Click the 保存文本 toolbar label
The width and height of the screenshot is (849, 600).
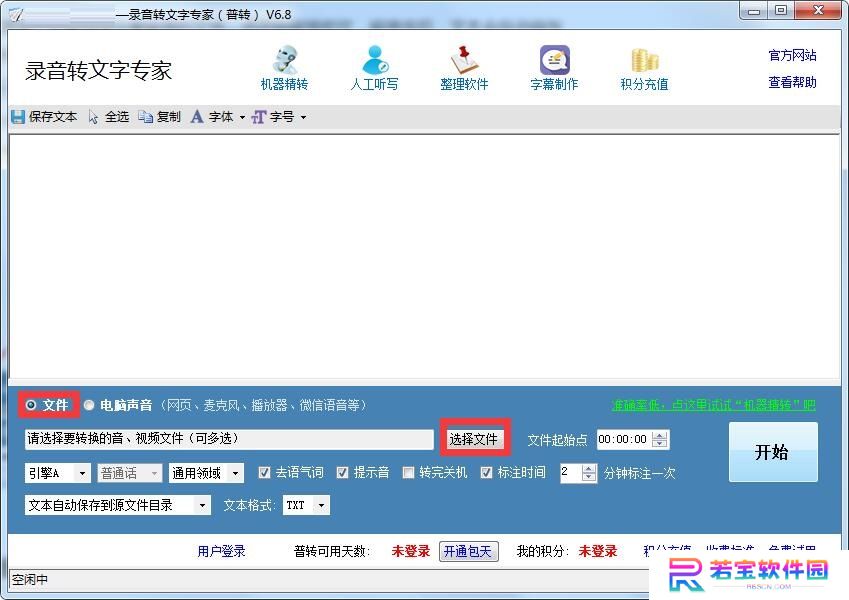click(53, 117)
